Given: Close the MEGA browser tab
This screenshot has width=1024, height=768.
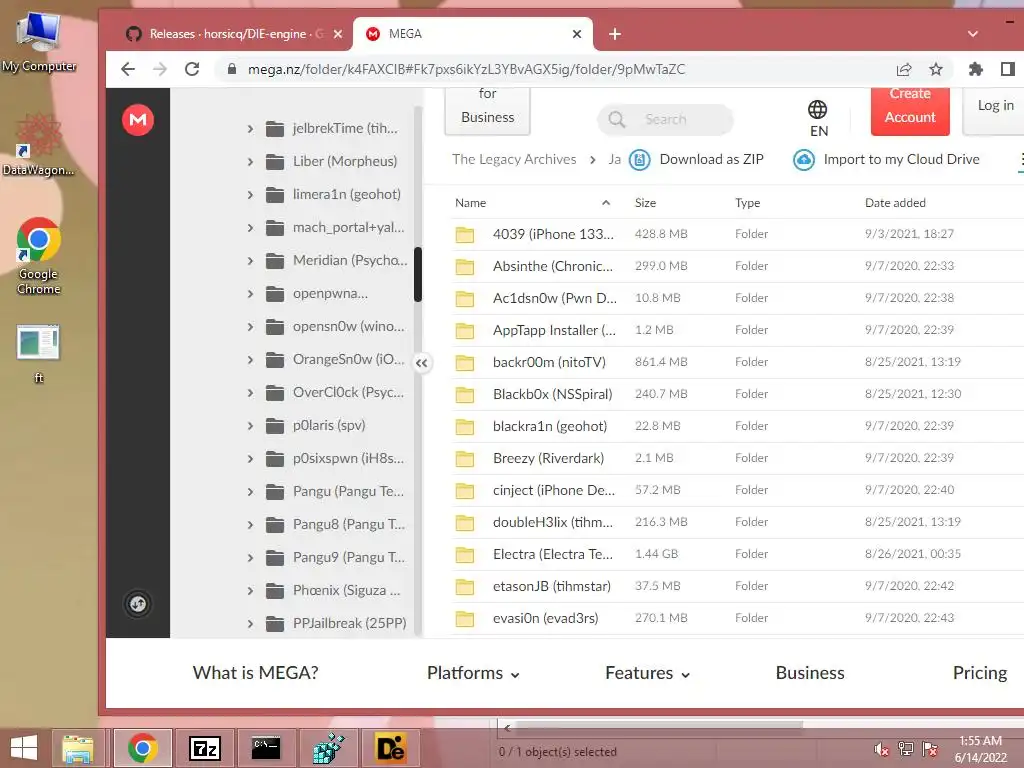Looking at the screenshot, I should [x=577, y=34].
